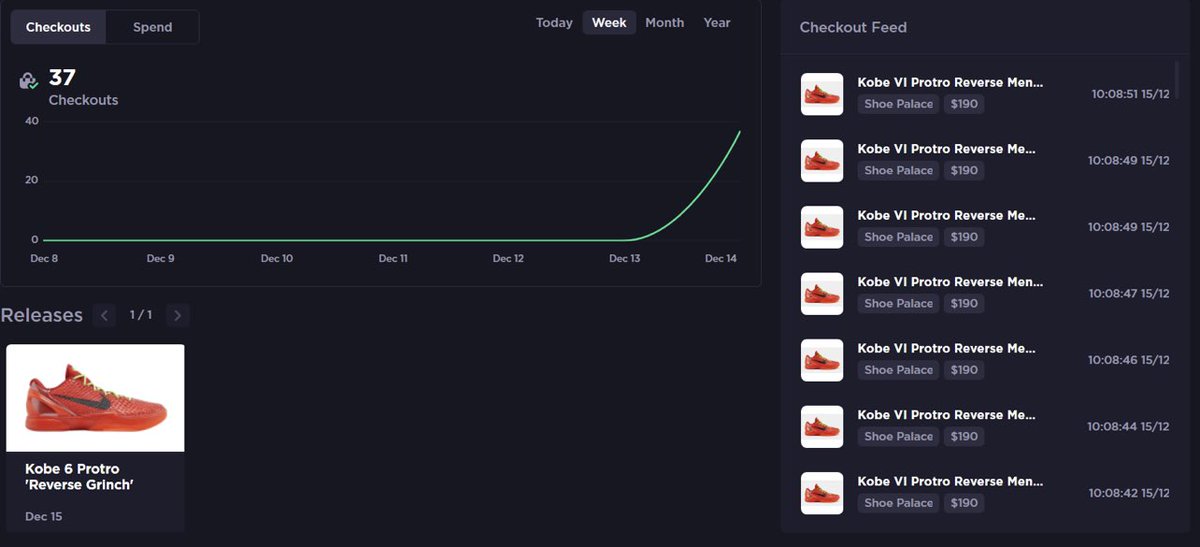Click the 10:08:44 15/12 timestamp
This screenshot has height=547, width=1200.
(1129, 426)
